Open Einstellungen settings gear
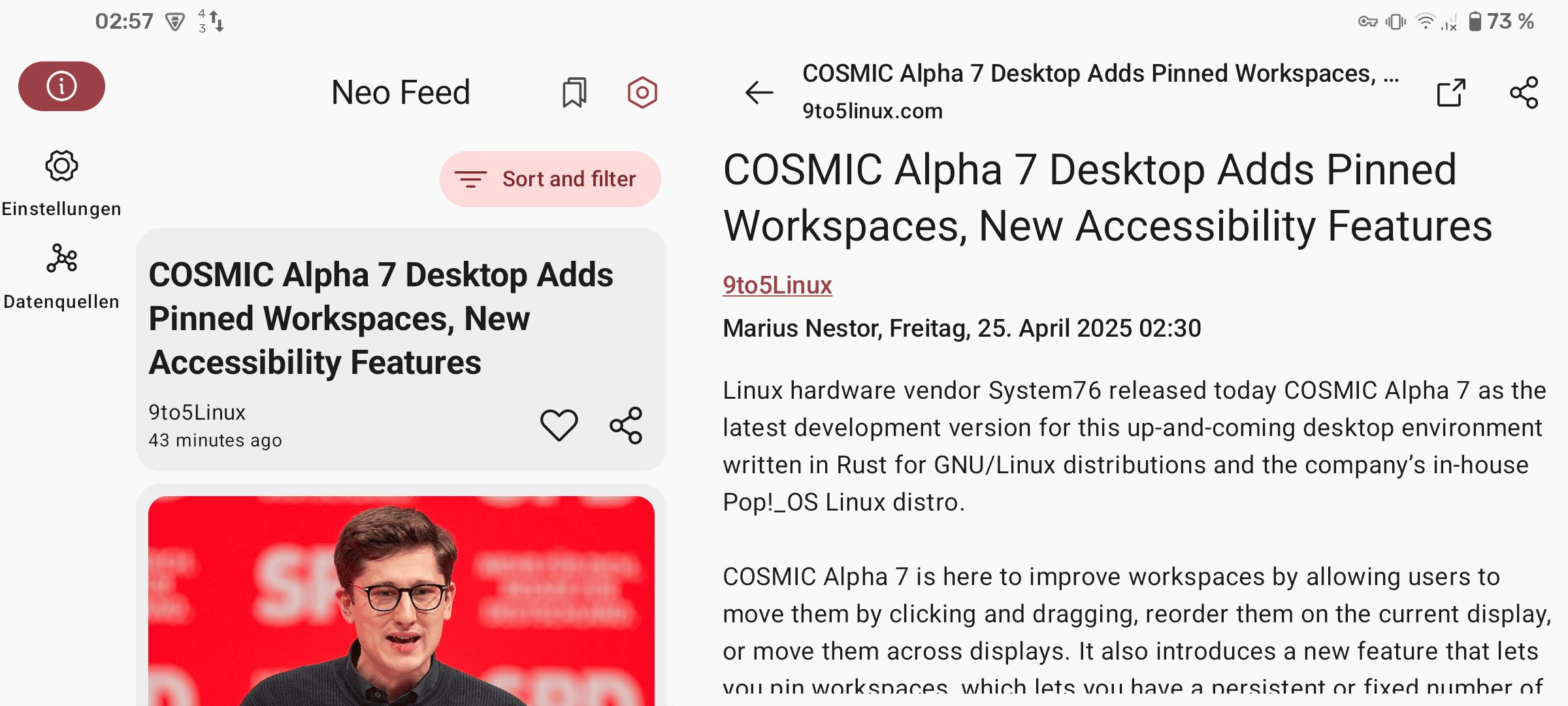 (x=61, y=166)
